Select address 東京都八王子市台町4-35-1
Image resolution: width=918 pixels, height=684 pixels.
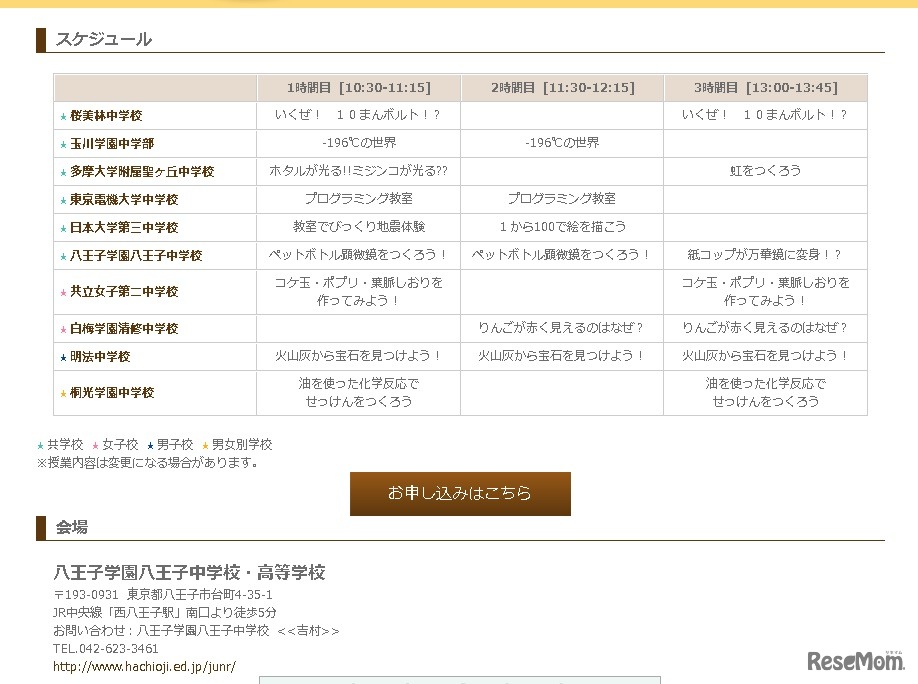[200, 594]
